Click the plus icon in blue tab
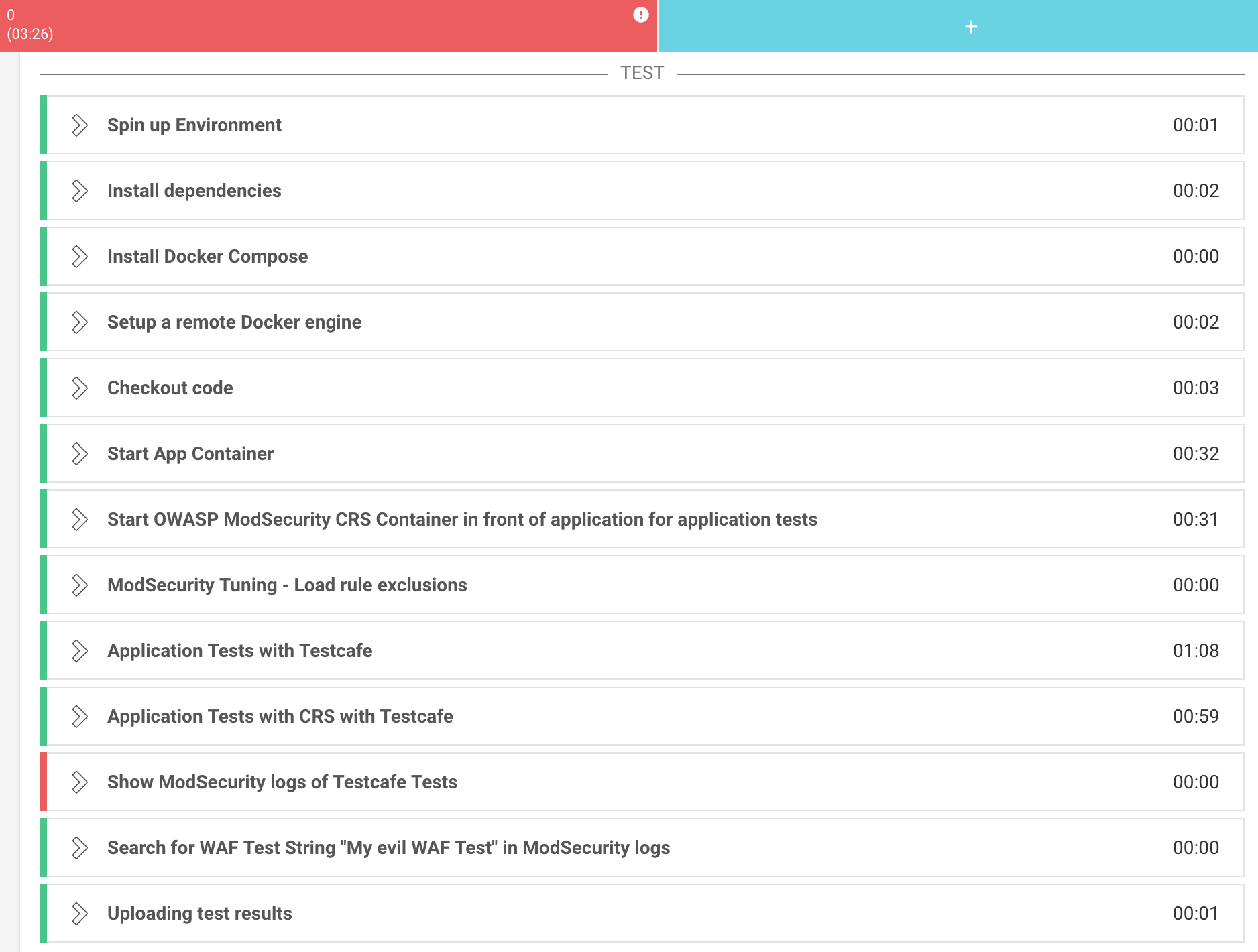Image resolution: width=1258 pixels, height=952 pixels. point(970,27)
